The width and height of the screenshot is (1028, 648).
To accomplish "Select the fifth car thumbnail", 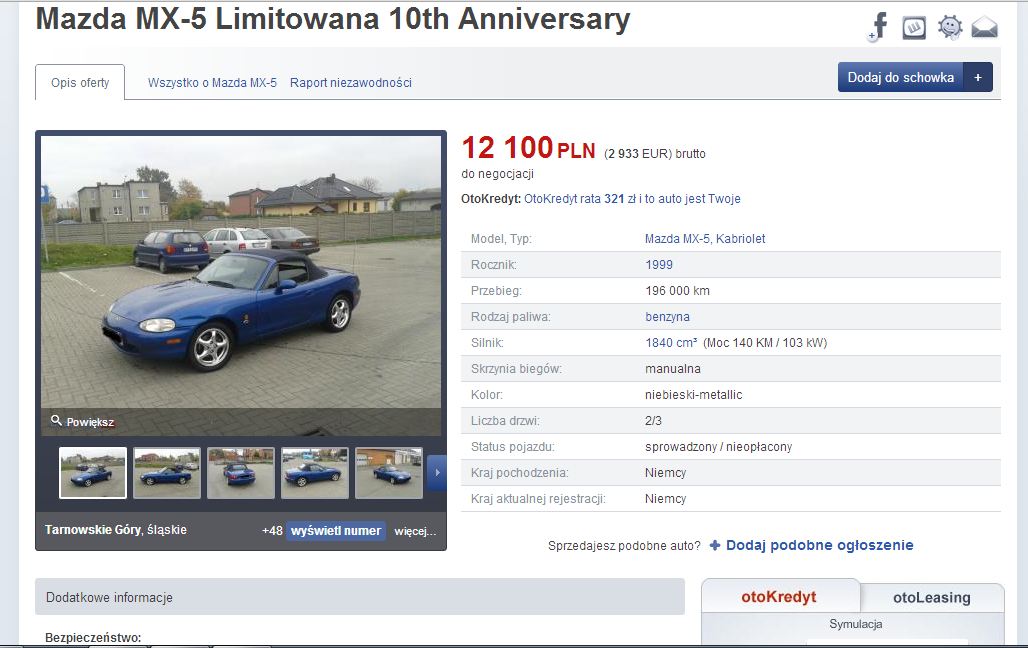I will [x=389, y=473].
